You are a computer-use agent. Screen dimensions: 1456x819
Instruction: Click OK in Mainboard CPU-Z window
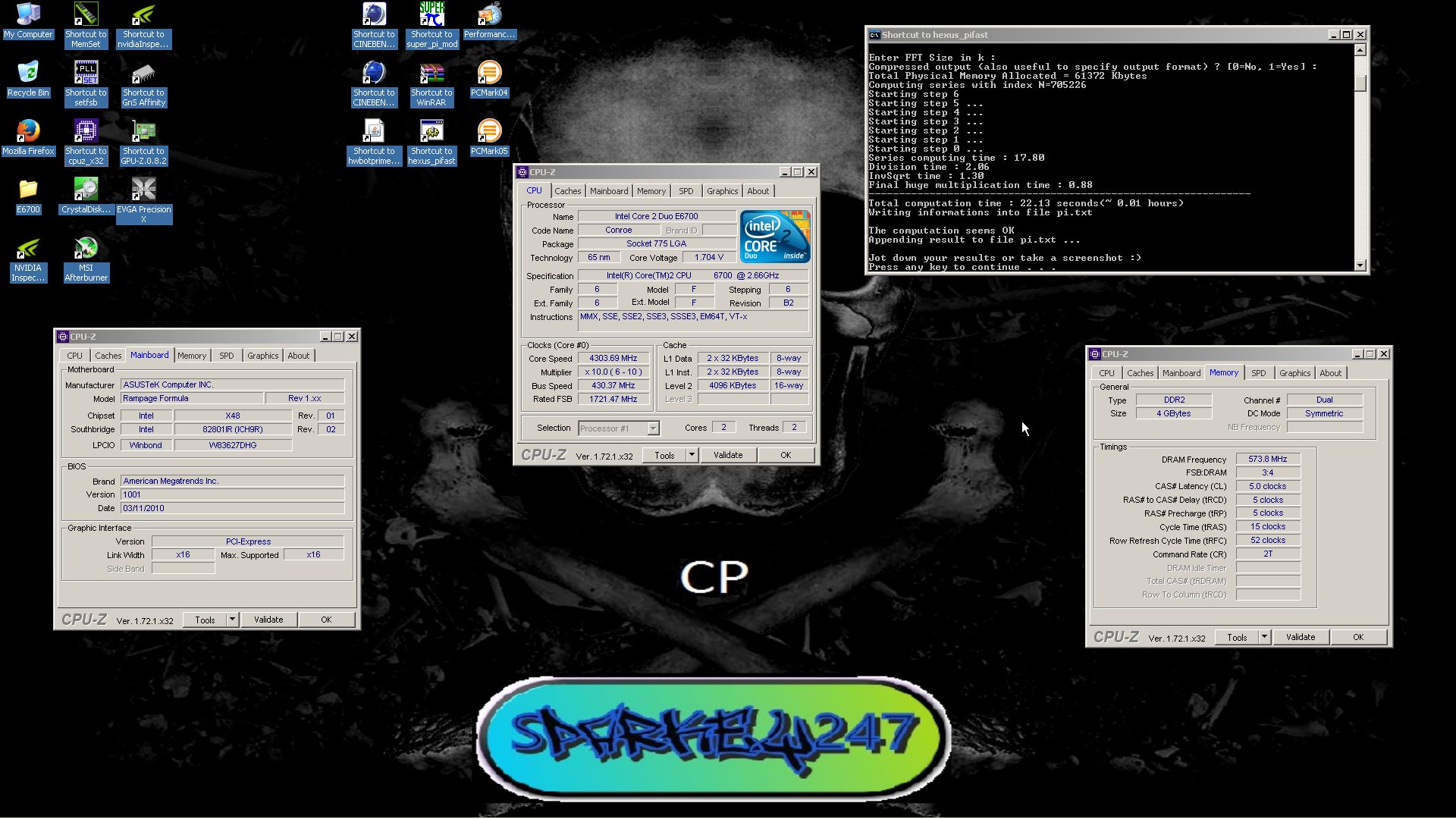(326, 620)
